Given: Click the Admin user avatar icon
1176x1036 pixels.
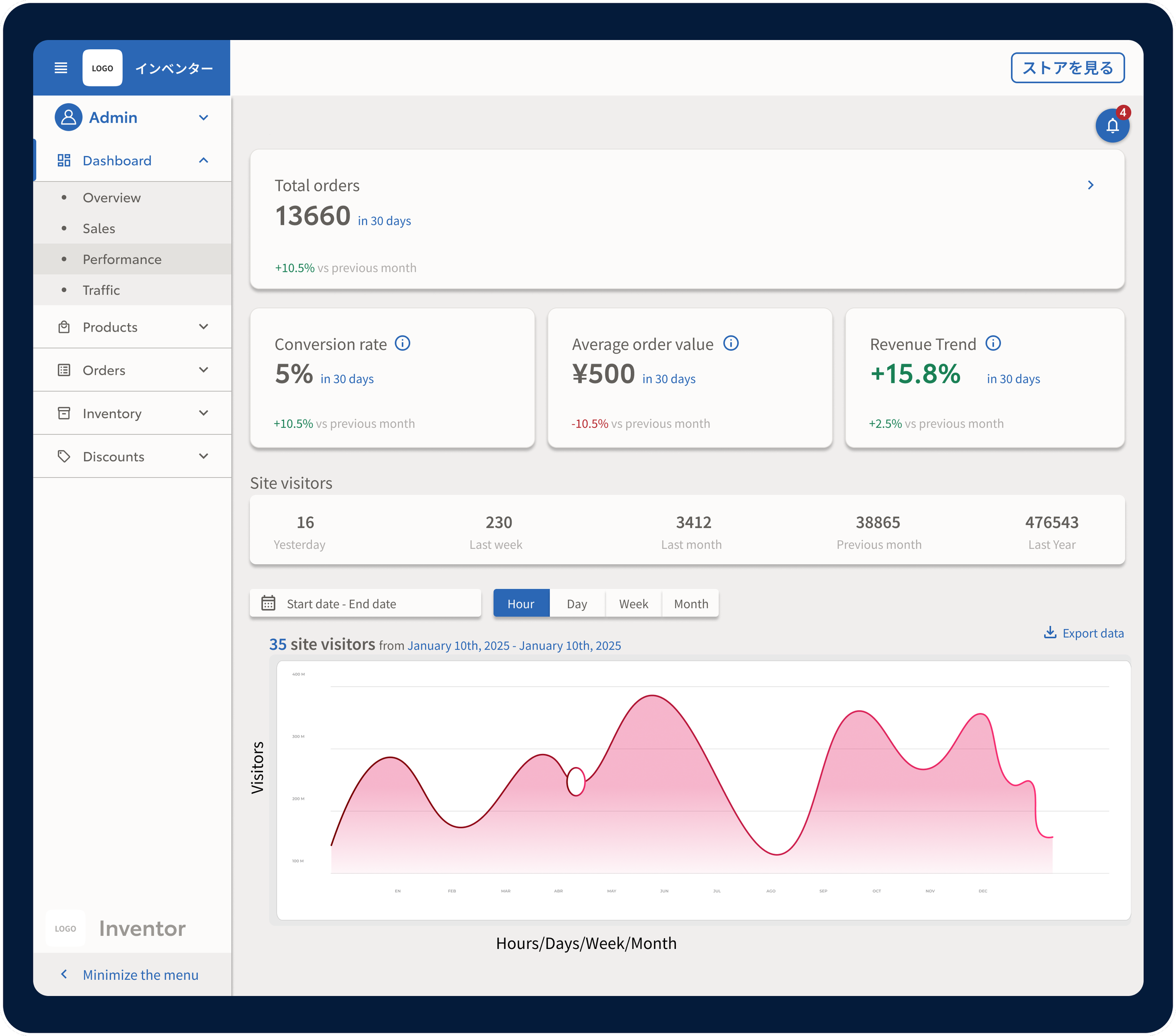Looking at the screenshot, I should [68, 118].
